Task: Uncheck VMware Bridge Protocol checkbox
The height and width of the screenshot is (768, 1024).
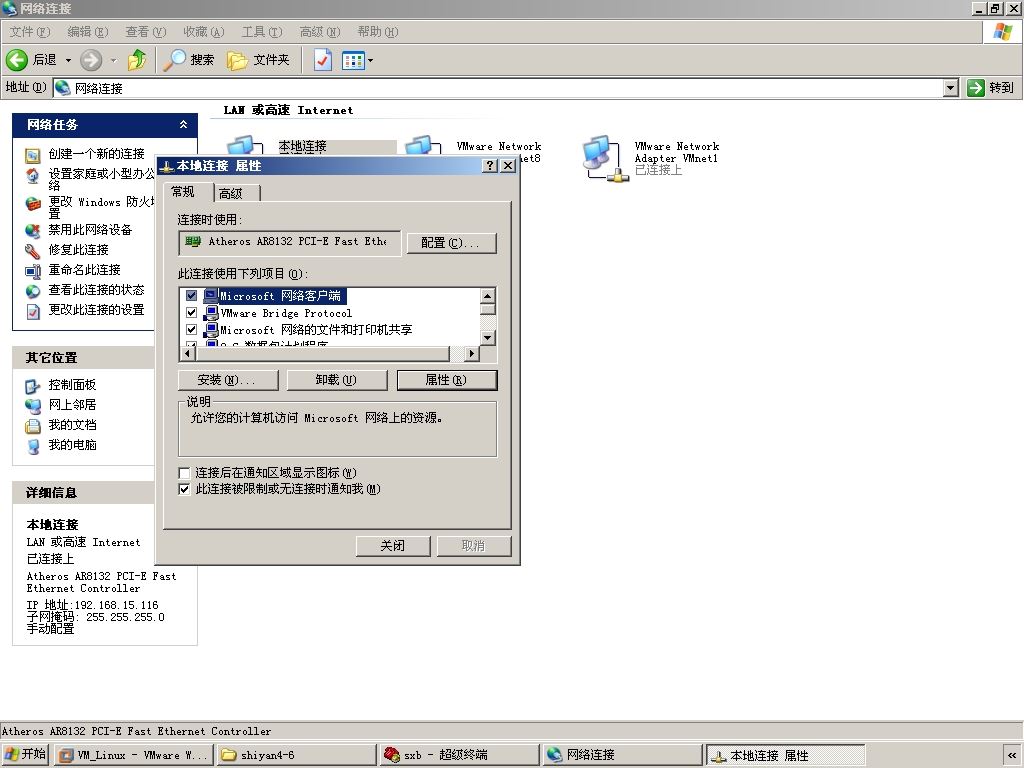Action: (x=191, y=313)
